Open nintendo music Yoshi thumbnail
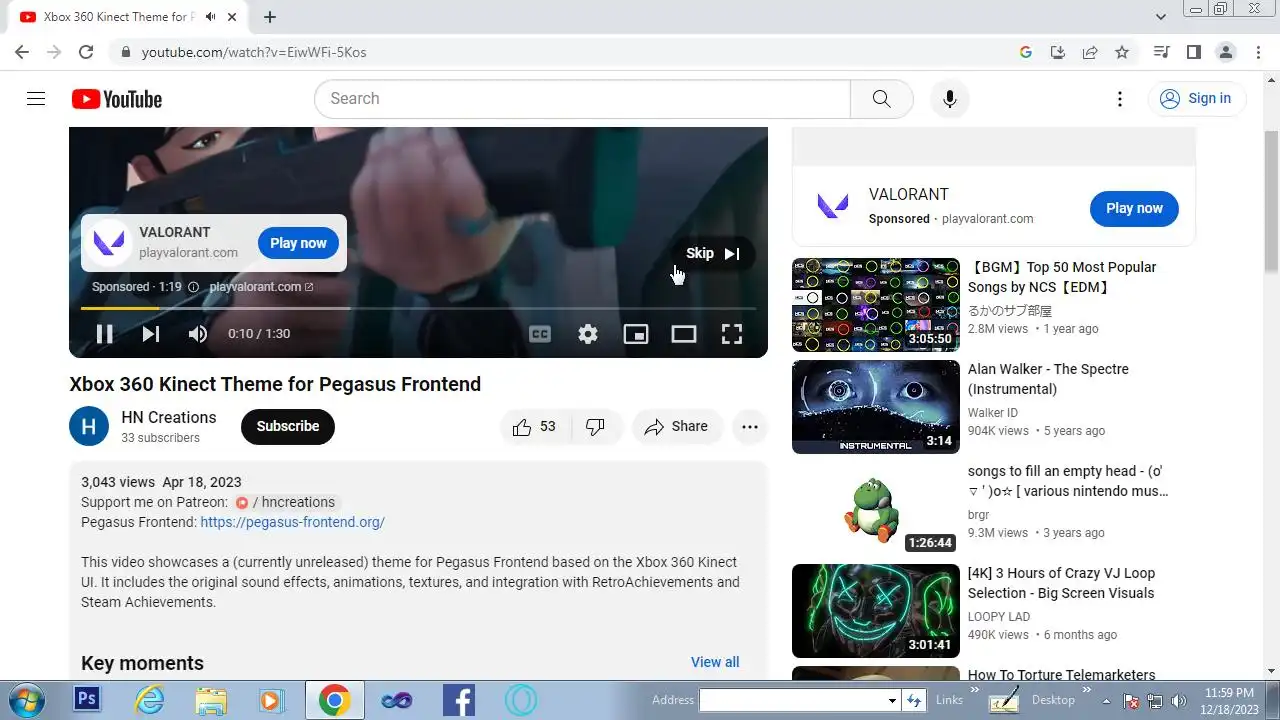Screen dimensions: 1280x720 coord(876,509)
